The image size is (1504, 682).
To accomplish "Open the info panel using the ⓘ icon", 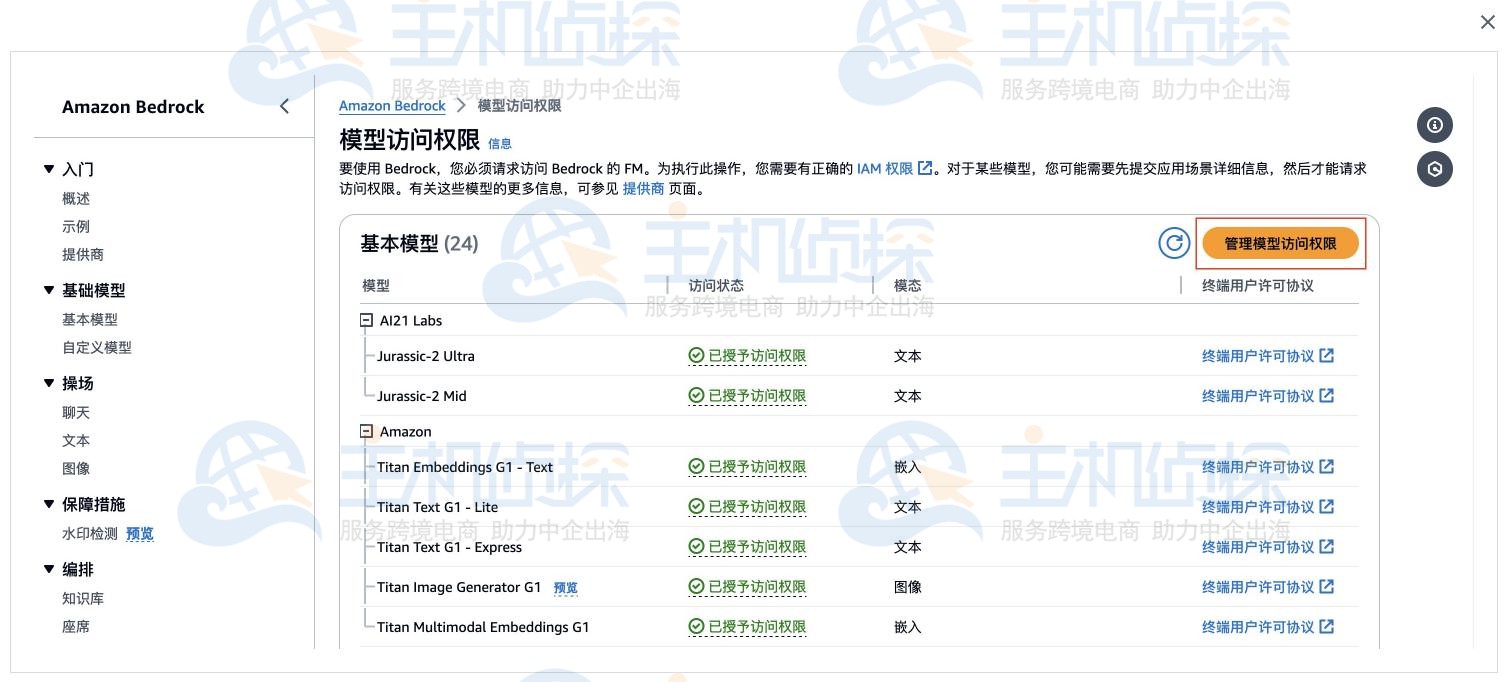I will [1435, 124].
